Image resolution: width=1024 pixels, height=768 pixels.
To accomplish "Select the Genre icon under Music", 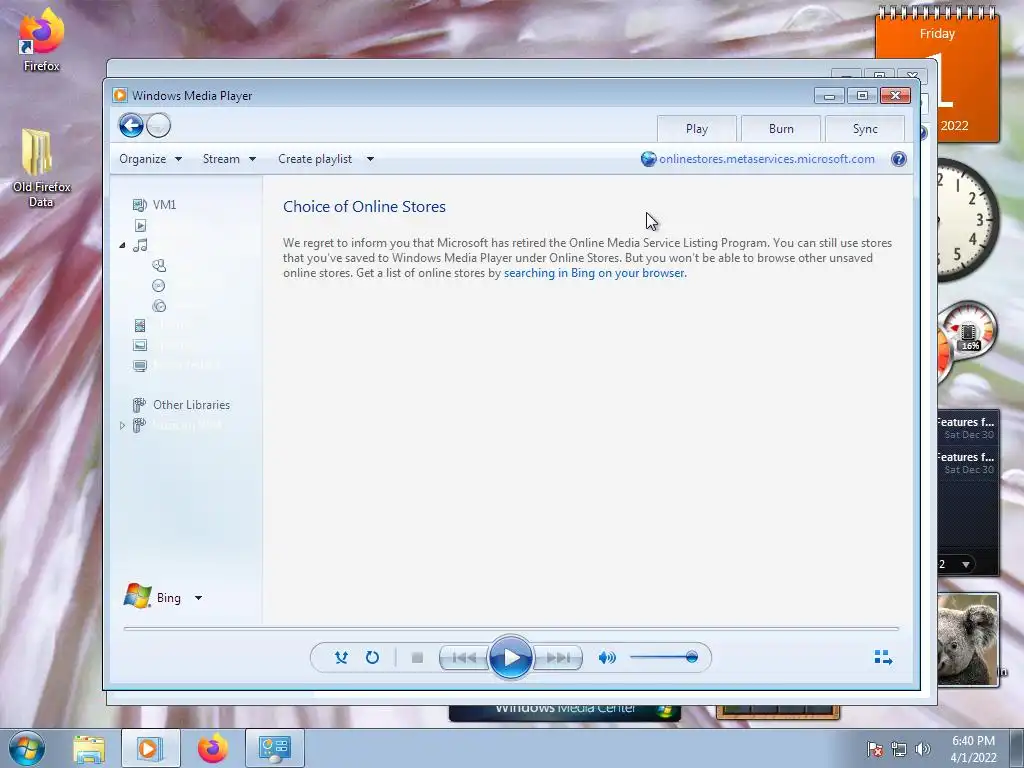I will [159, 306].
